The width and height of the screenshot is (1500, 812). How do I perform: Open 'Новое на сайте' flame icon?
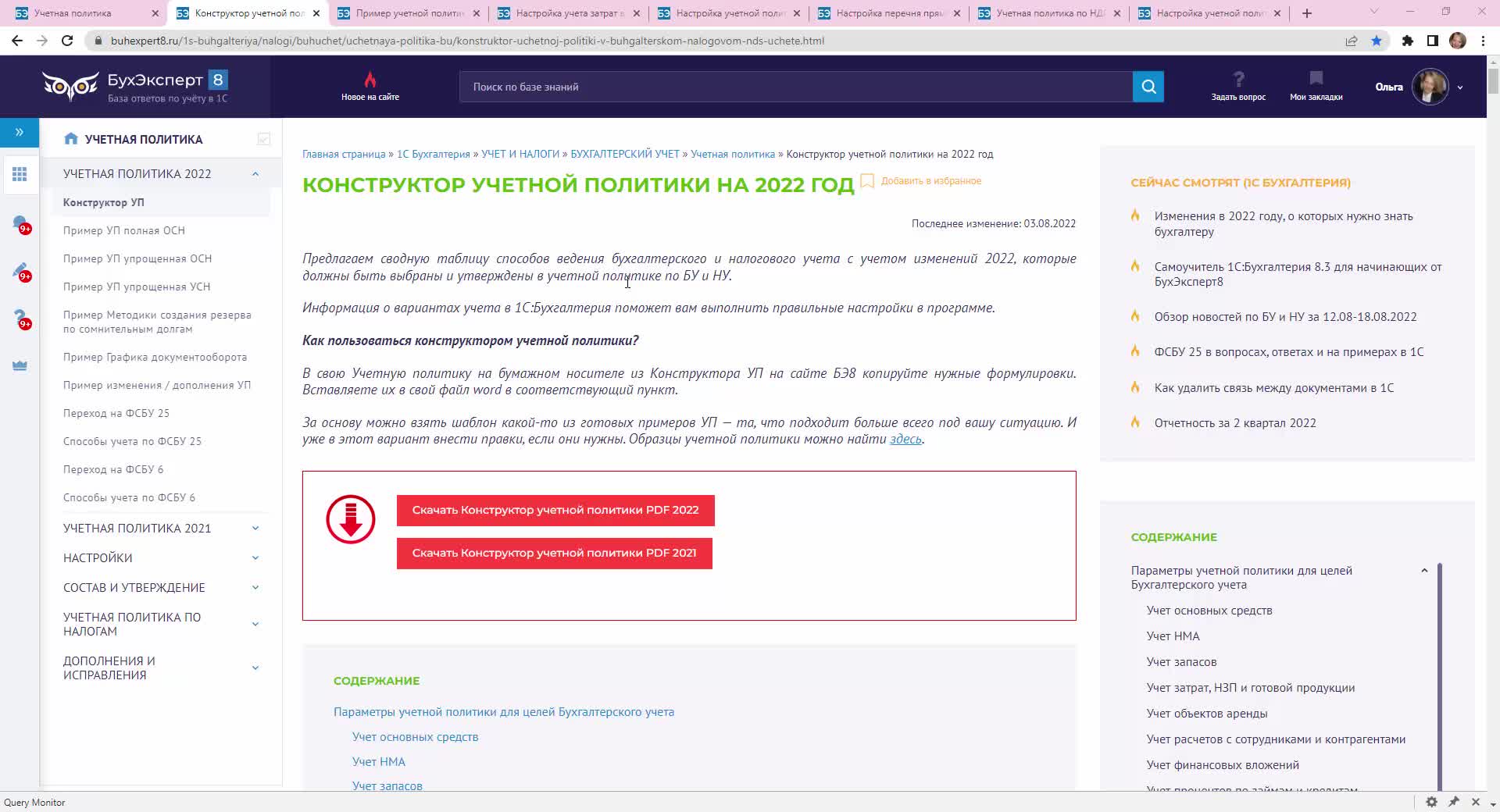(370, 80)
